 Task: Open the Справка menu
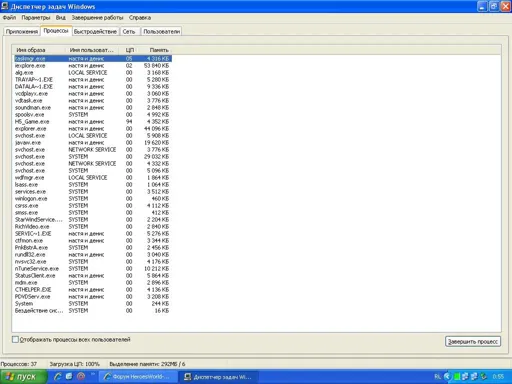point(140,18)
